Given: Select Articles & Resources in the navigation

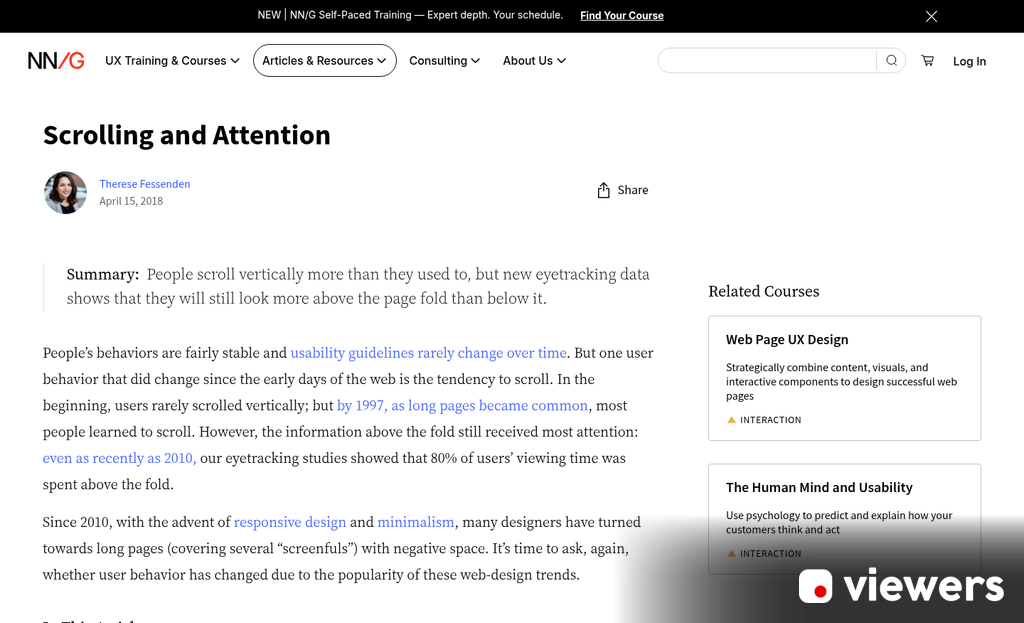Looking at the screenshot, I should click(x=324, y=60).
